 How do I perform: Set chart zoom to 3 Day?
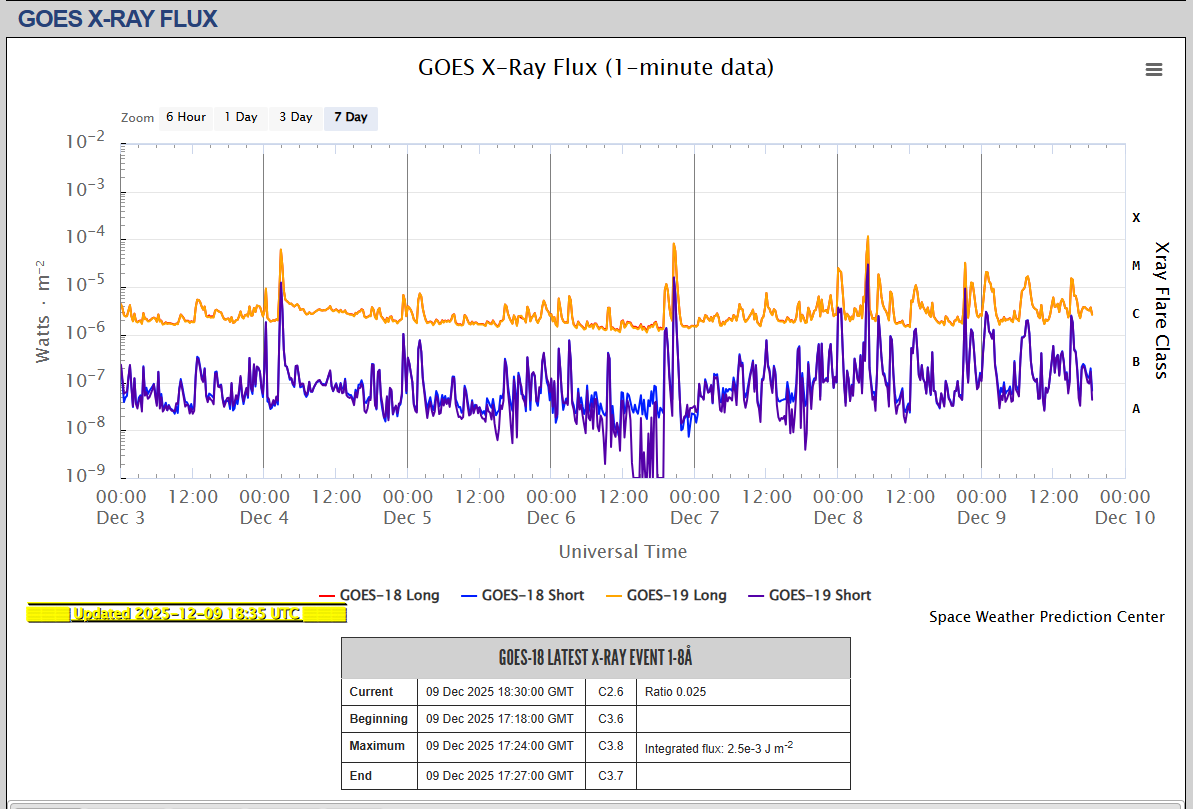click(x=295, y=117)
